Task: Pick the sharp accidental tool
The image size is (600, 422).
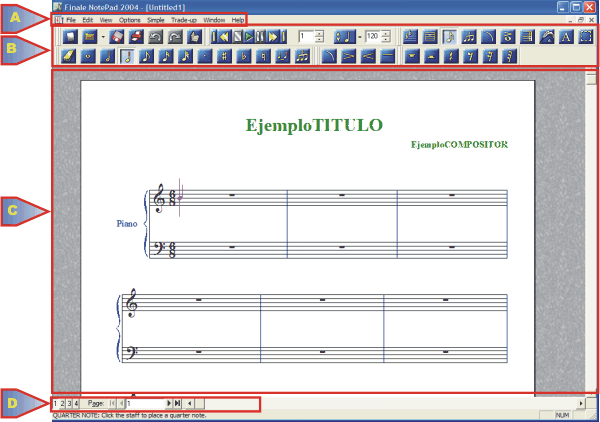Action: [224, 57]
